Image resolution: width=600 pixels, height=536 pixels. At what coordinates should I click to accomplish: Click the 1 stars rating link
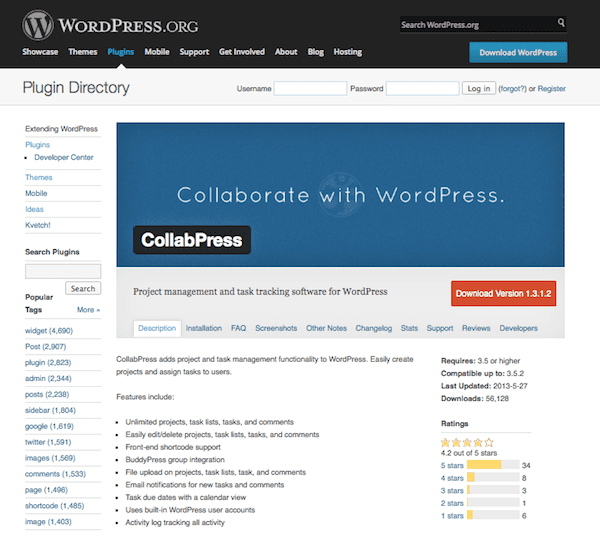pyautogui.click(x=452, y=516)
